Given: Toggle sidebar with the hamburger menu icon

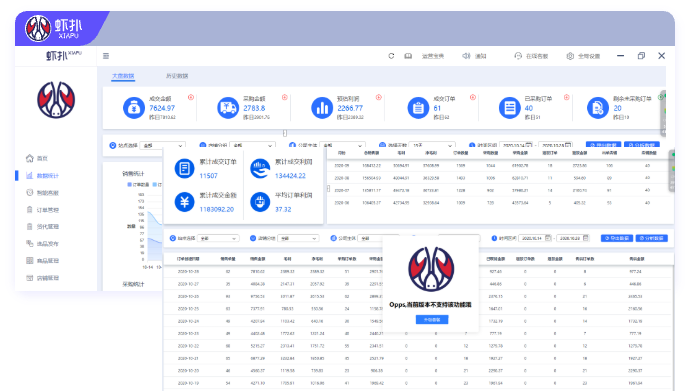Looking at the screenshot, I should pos(106,56).
